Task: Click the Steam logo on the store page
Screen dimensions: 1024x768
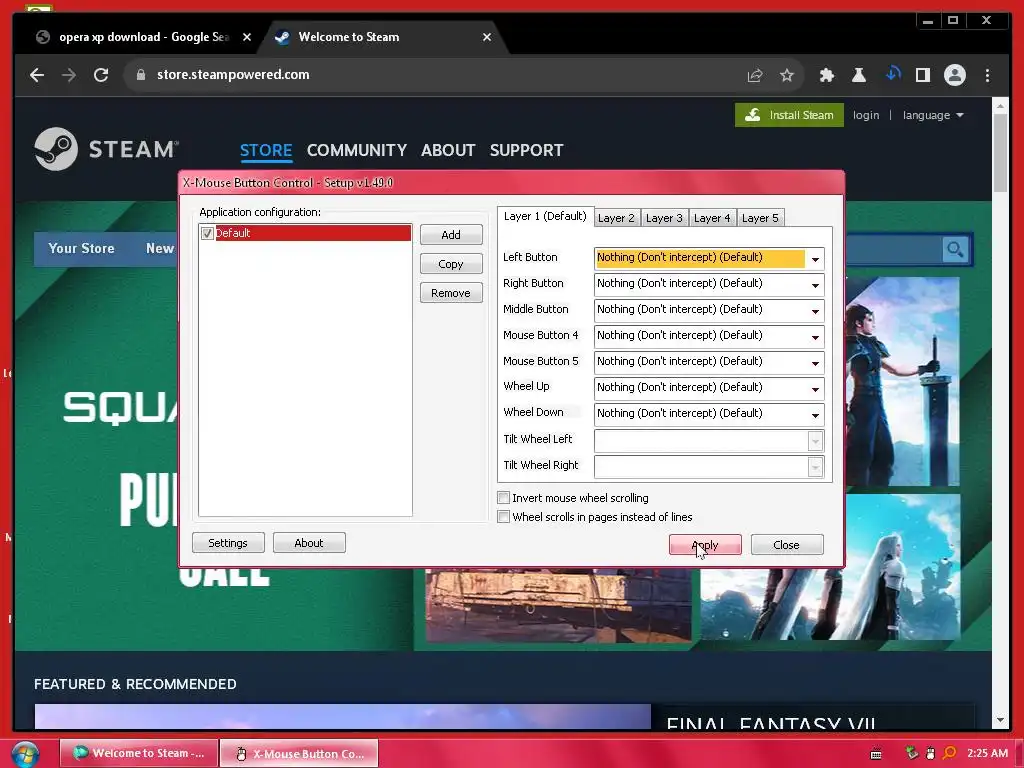Action: 106,149
